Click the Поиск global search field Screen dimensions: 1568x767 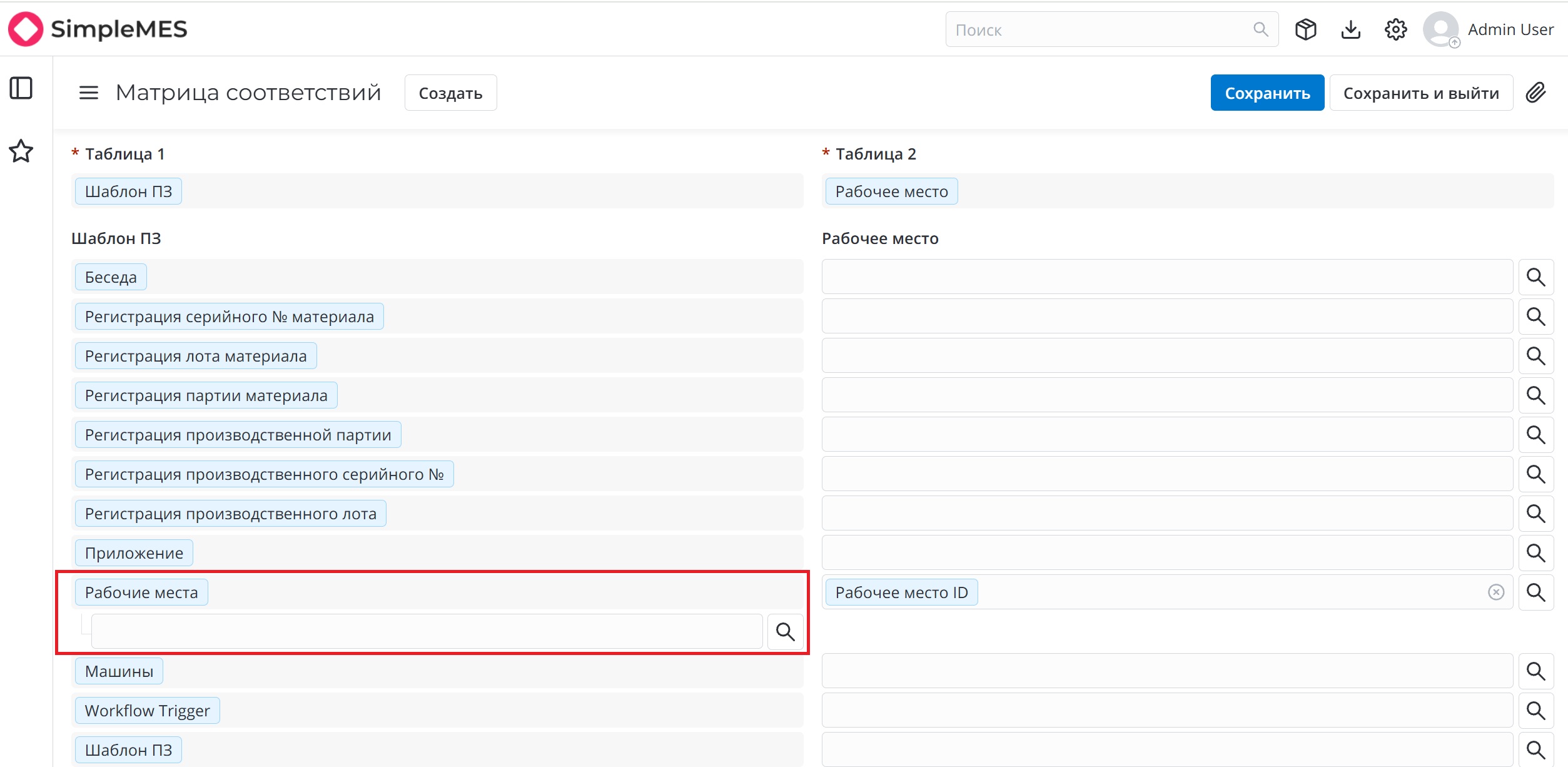point(1111,29)
